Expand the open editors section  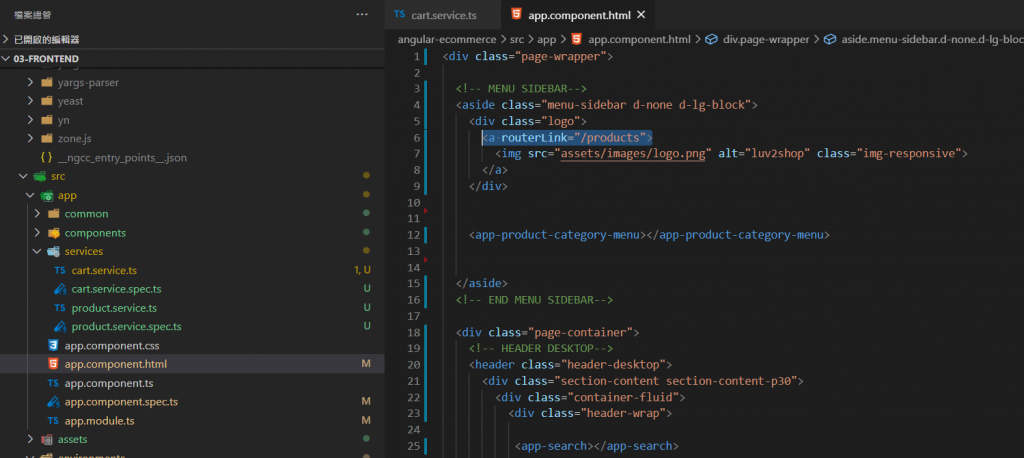tap(6, 40)
